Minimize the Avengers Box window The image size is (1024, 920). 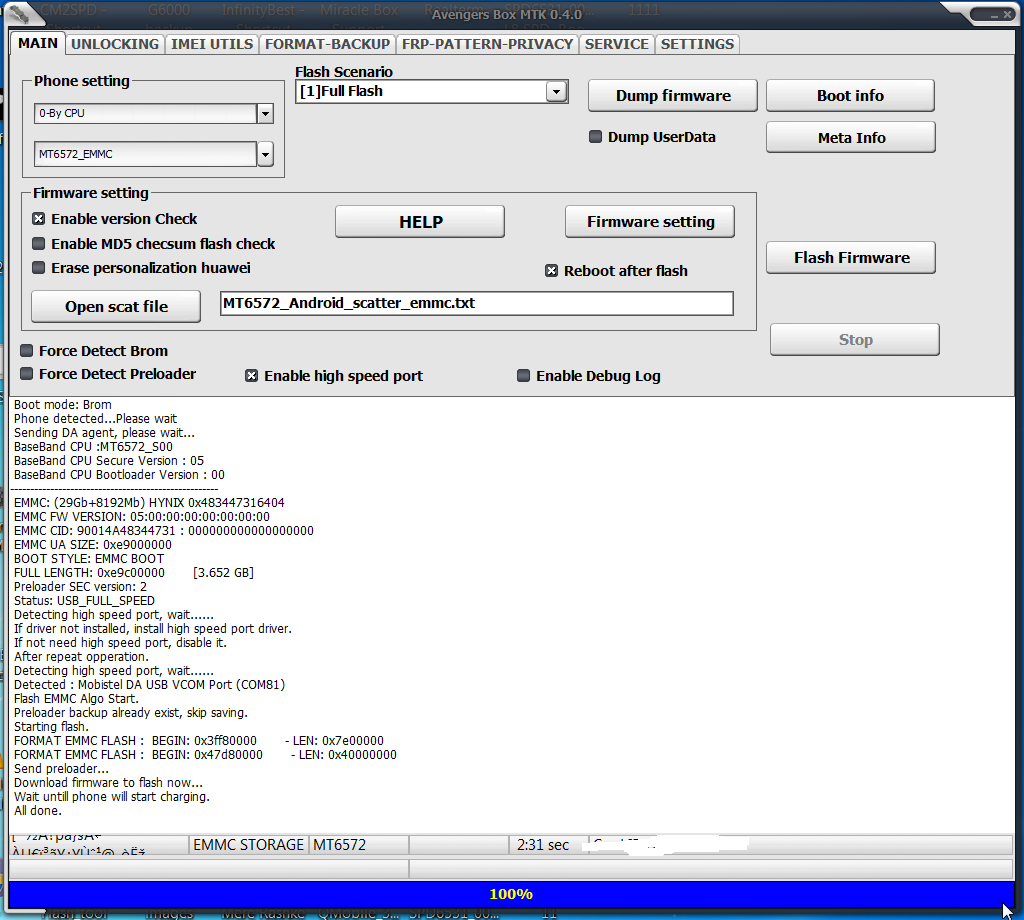993,15
